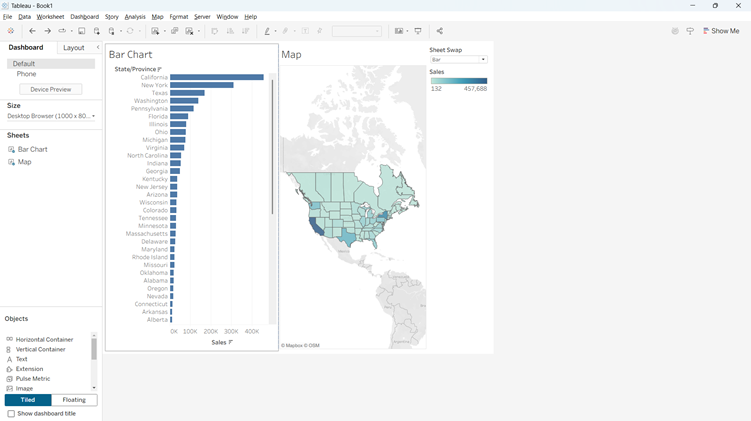Click the show/hide cards toolbar icon
The width and height of the screenshot is (751, 421).
pos(398,31)
